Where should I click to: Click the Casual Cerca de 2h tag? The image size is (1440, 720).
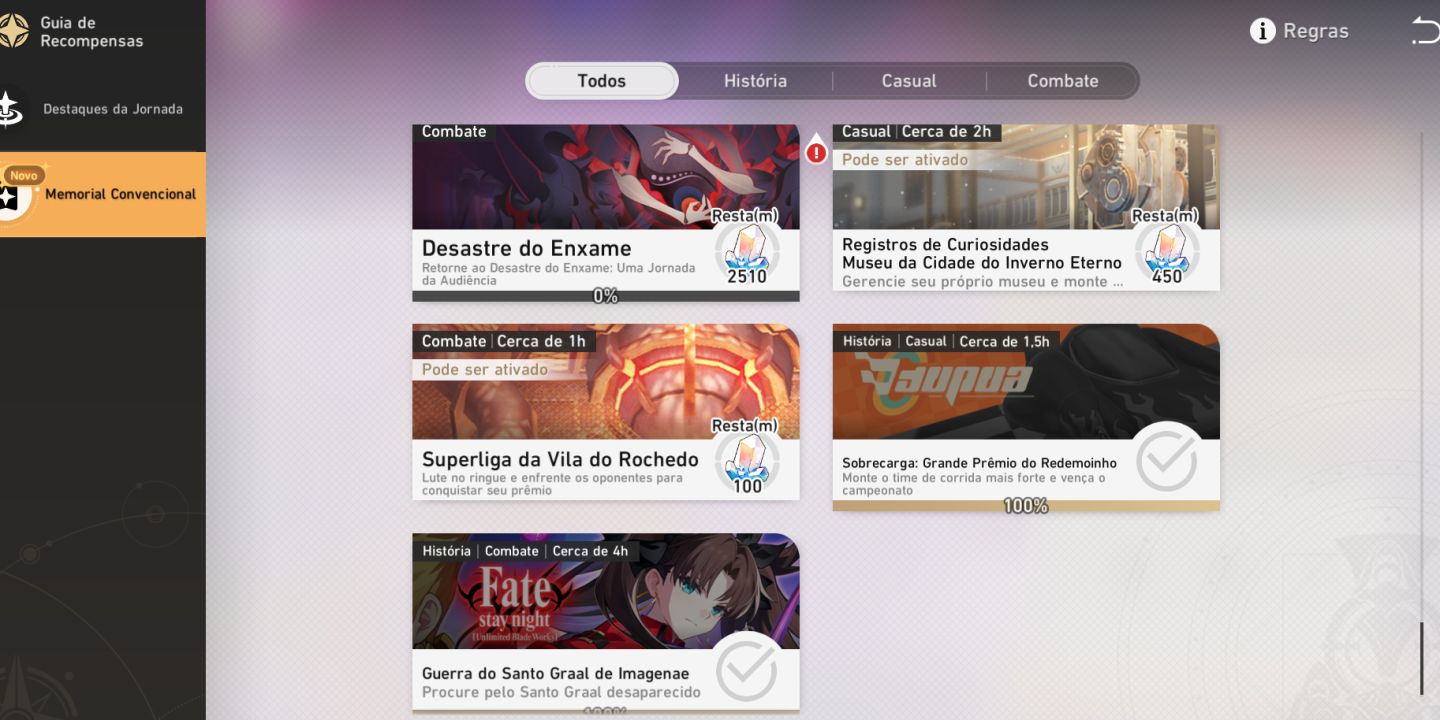(917, 132)
